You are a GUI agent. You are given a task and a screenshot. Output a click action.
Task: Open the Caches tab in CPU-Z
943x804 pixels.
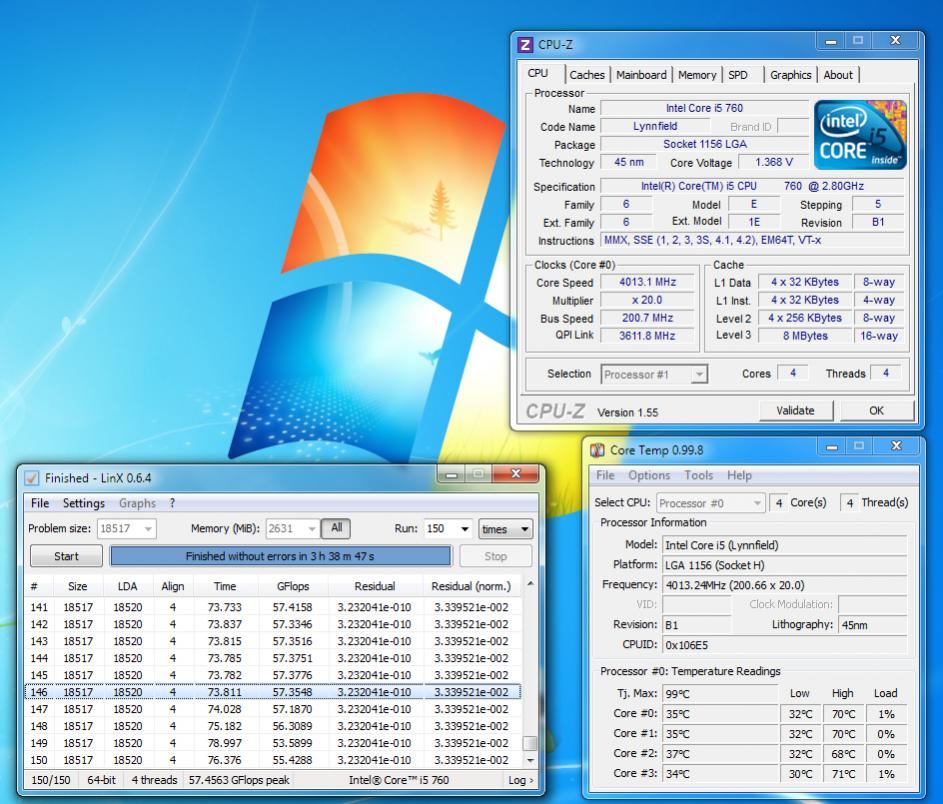587,75
